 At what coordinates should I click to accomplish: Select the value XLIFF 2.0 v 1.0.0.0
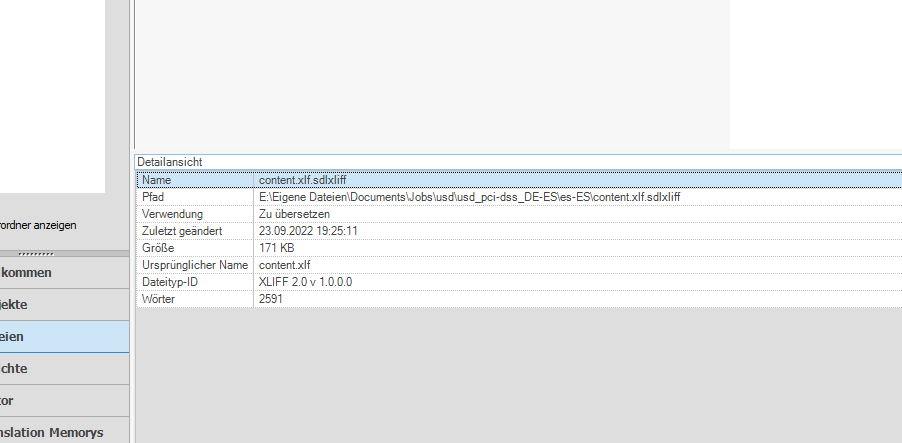[x=305, y=282]
